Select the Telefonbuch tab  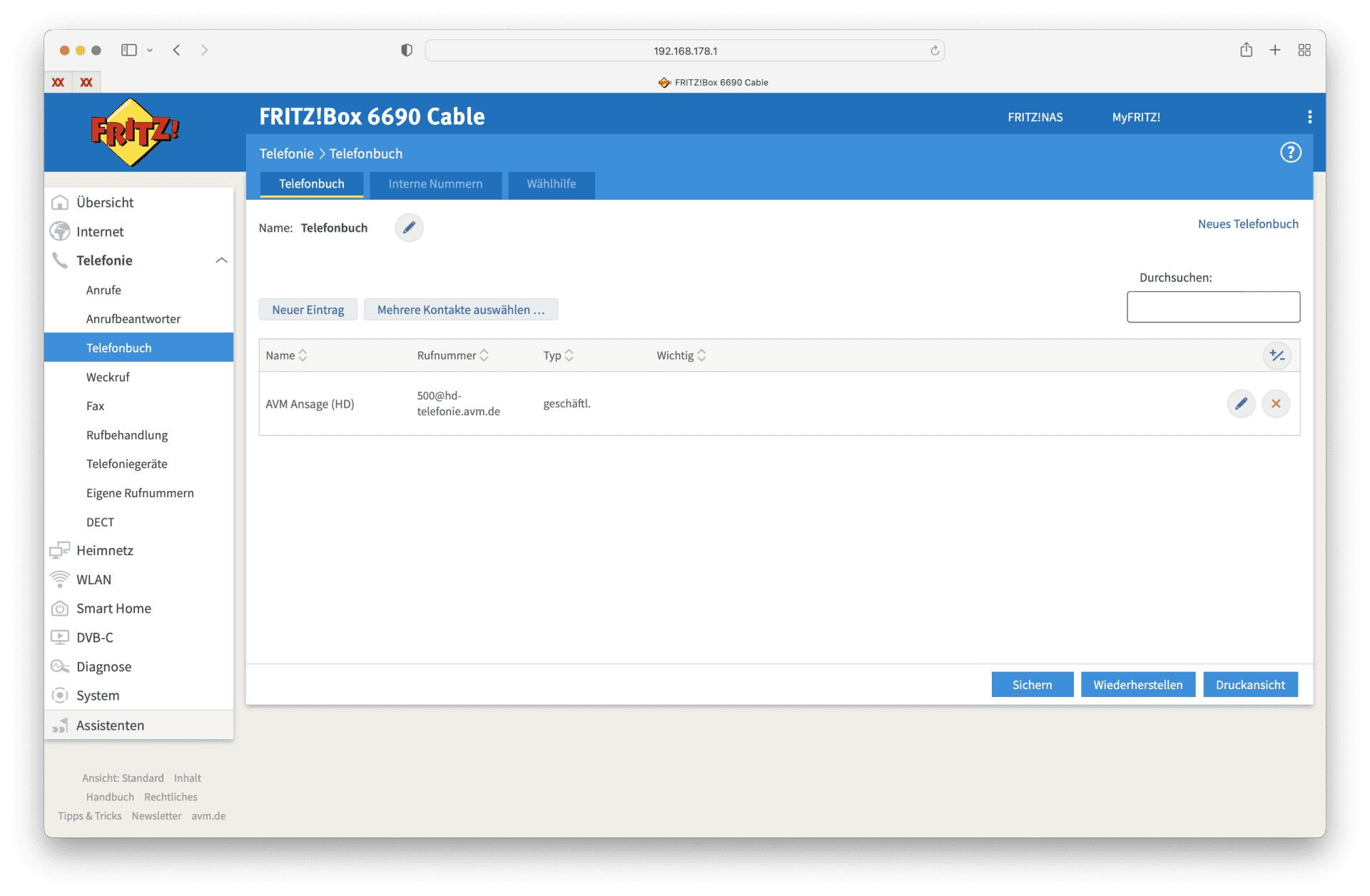tap(312, 184)
